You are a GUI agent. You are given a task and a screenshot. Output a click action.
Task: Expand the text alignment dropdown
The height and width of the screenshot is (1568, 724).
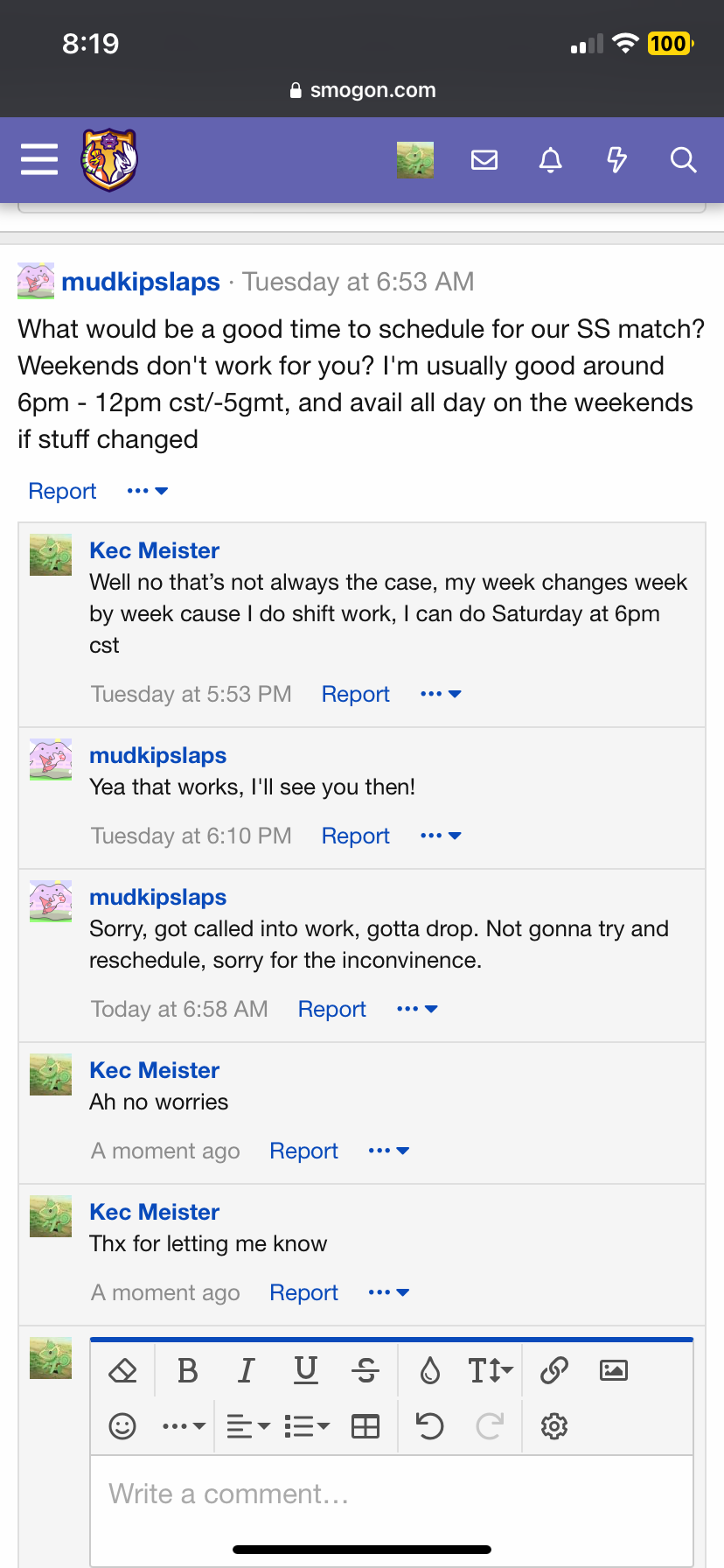(x=248, y=1426)
